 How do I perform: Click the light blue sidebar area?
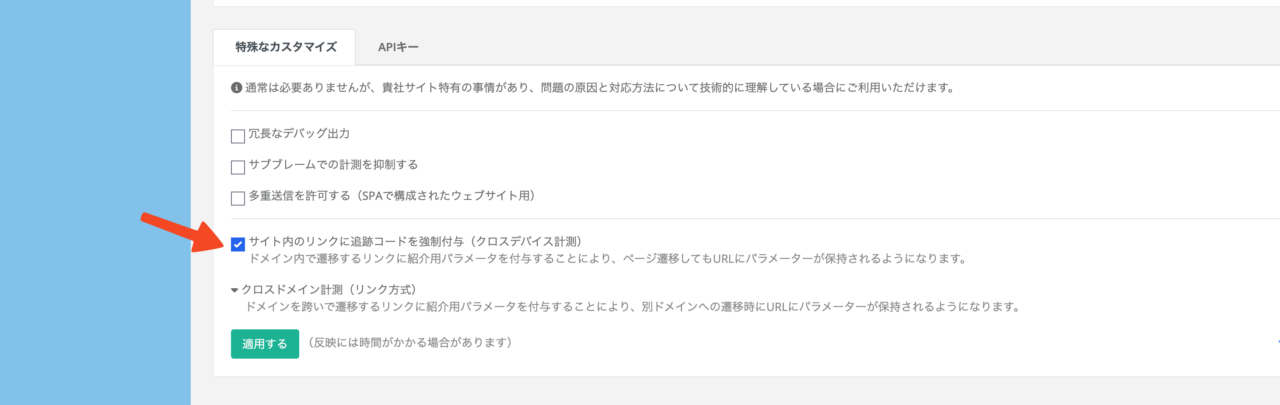95,202
